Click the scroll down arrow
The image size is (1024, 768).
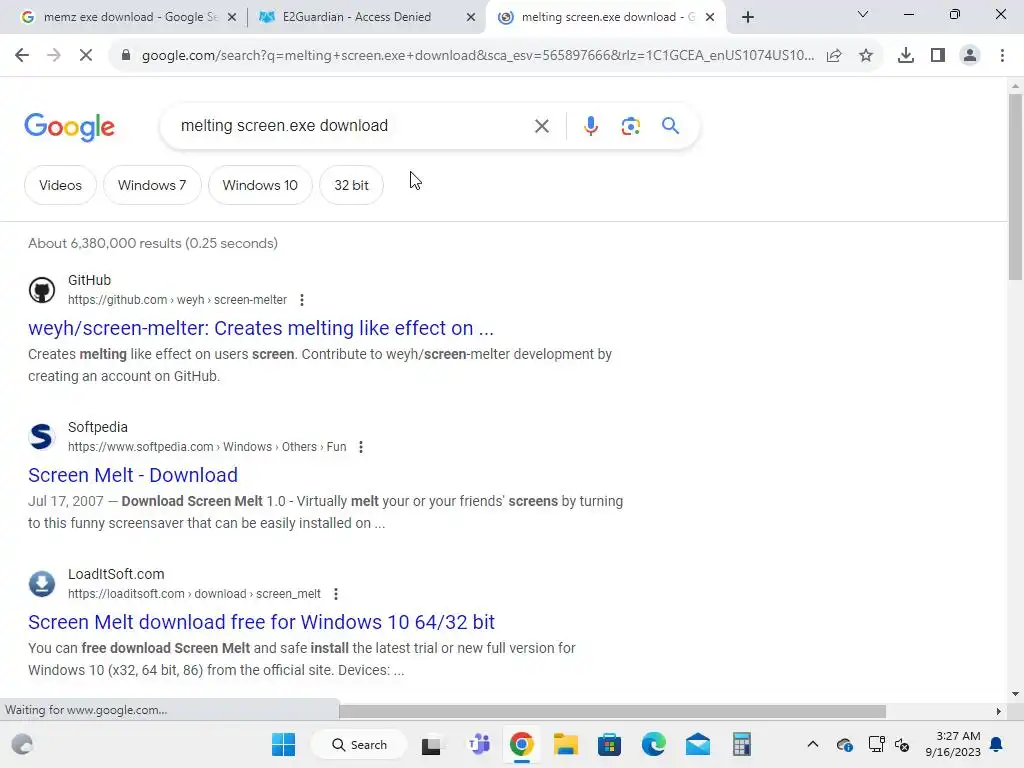click(x=1015, y=694)
